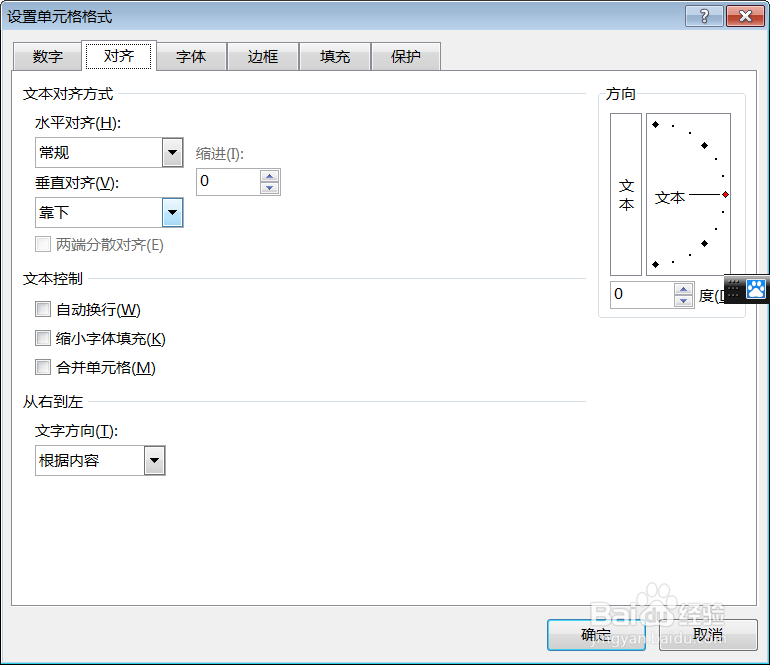Open the 边框 tab
Image resolution: width=770 pixels, height=665 pixels.
point(263,56)
